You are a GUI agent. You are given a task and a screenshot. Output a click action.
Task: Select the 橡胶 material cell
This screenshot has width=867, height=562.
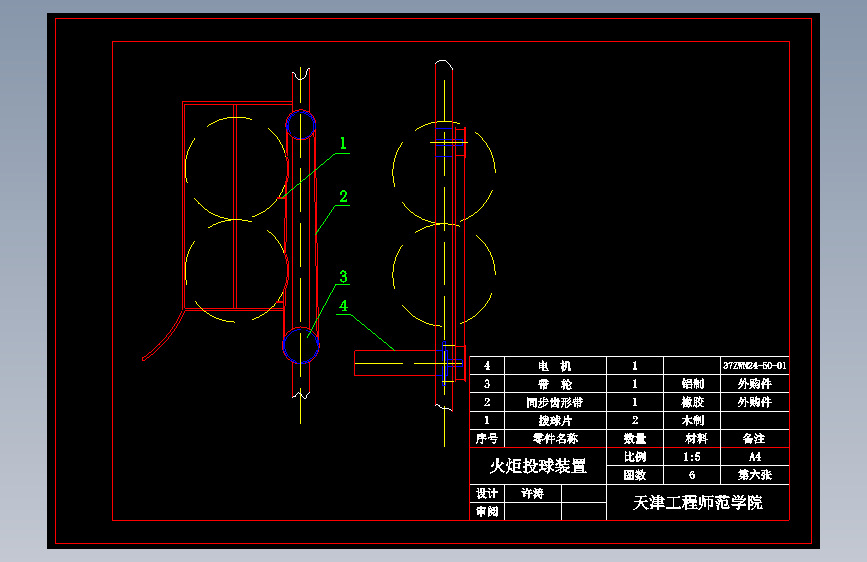[x=692, y=402]
